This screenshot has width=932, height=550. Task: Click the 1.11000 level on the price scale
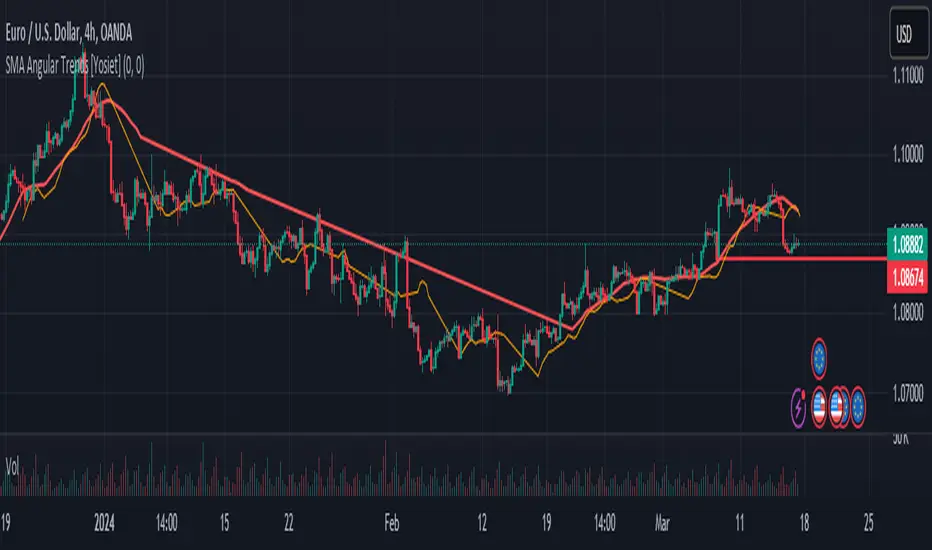(x=908, y=89)
